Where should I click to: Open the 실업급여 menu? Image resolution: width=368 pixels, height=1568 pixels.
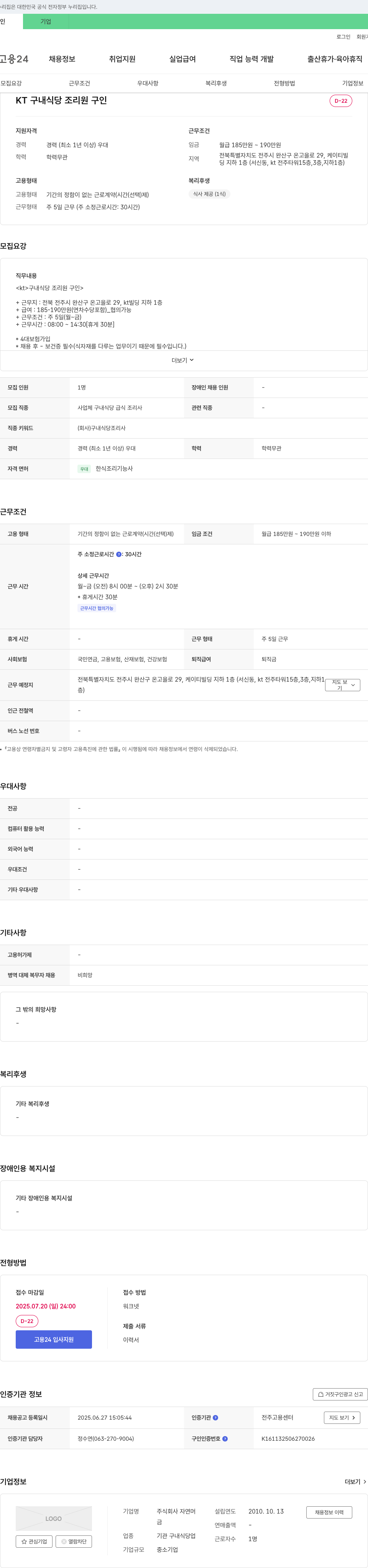point(182,59)
